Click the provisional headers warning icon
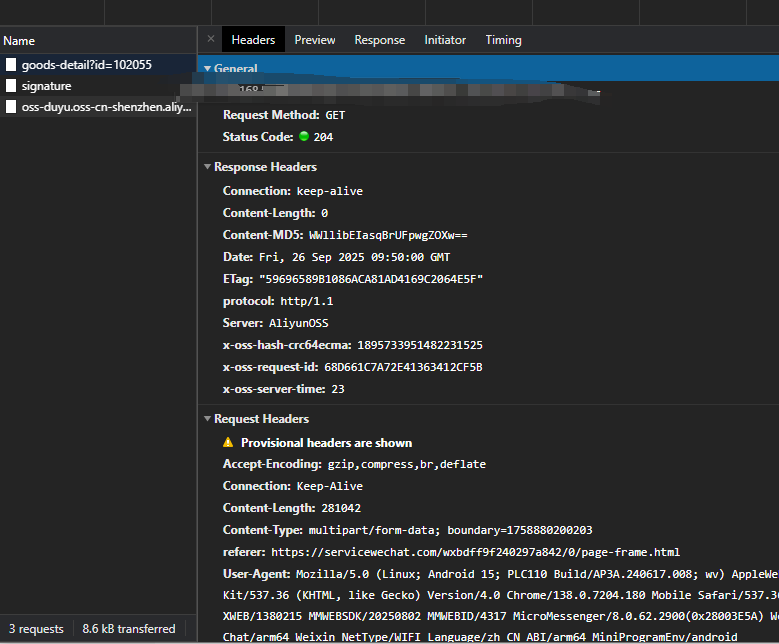 (228, 442)
